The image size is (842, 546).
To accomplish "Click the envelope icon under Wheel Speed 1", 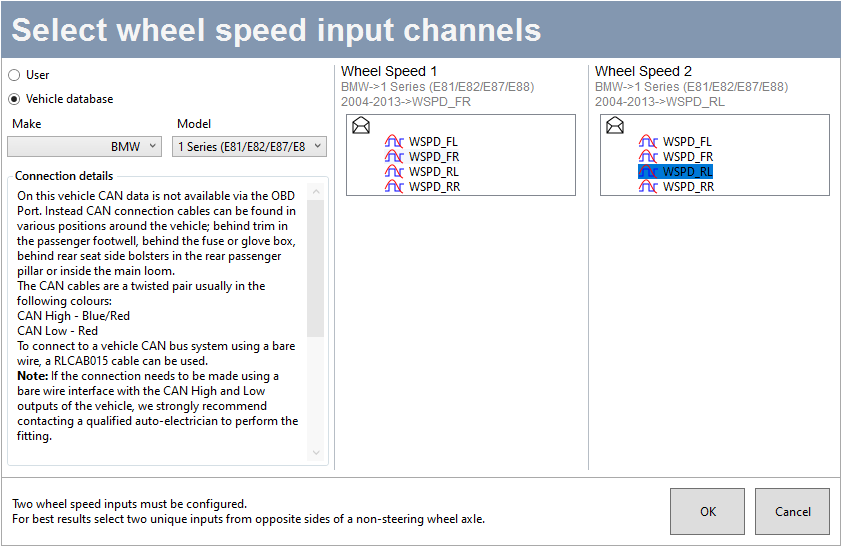I will 361,126.
